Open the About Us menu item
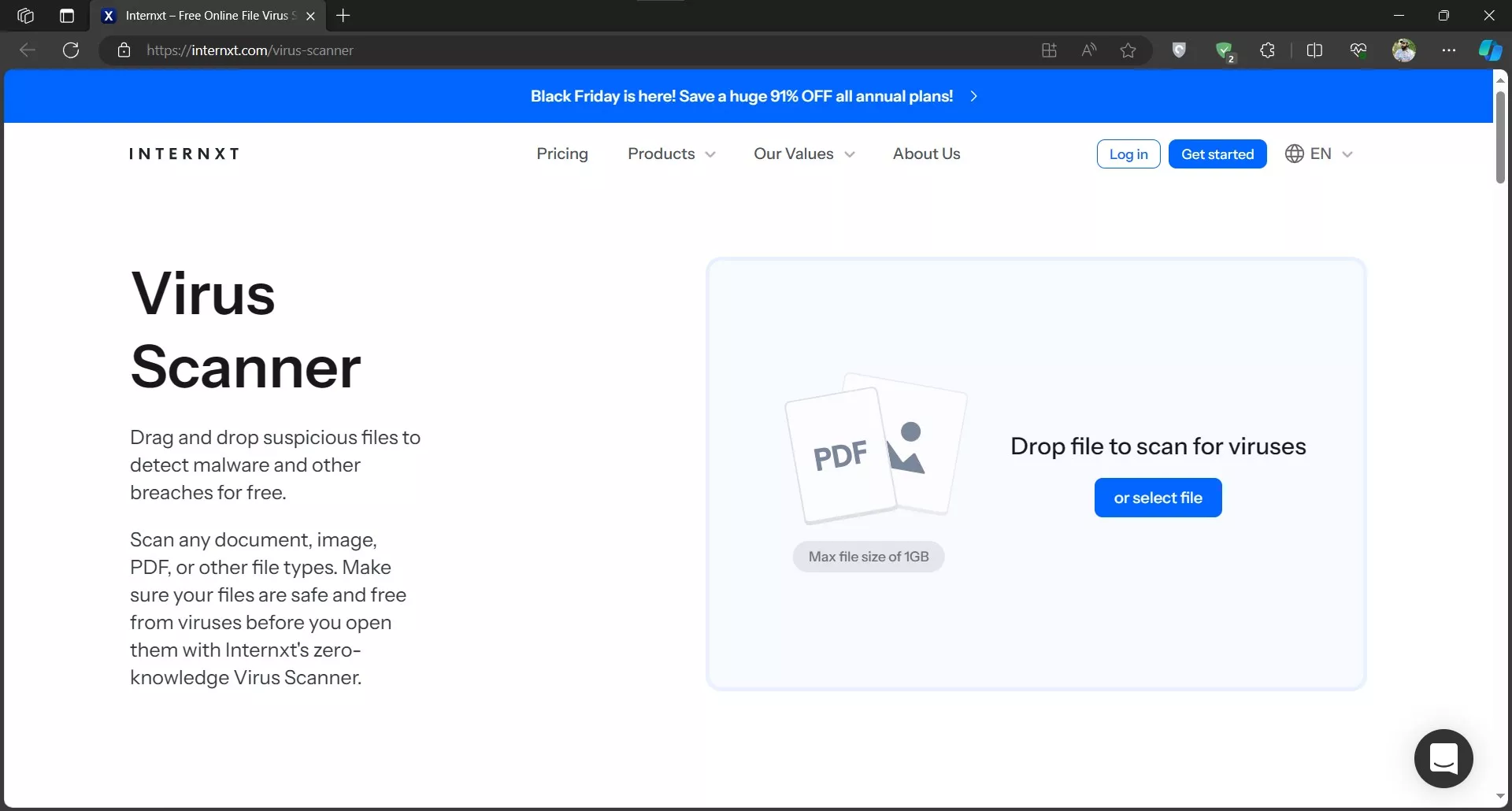This screenshot has width=1512, height=811. pos(926,154)
